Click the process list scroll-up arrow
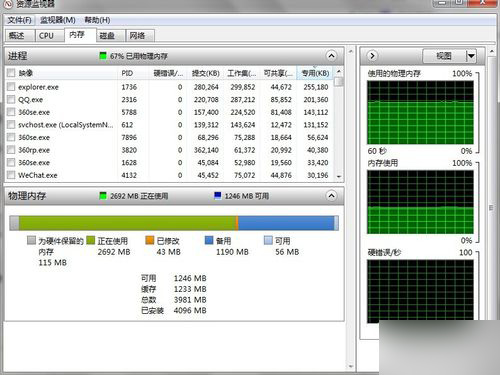Viewport: 500px width, 375px height. coord(339,71)
